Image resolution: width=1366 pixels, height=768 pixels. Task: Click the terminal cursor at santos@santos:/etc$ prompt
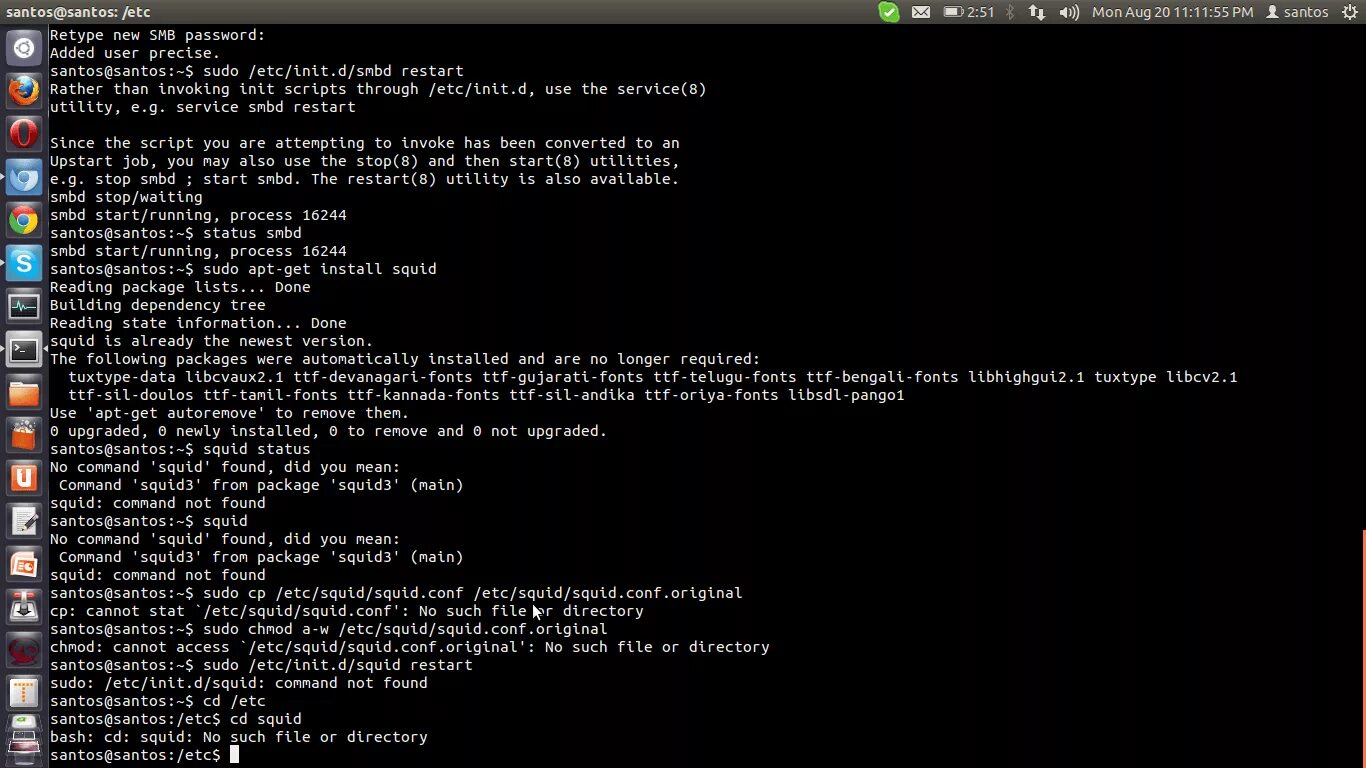pyautogui.click(x=235, y=755)
